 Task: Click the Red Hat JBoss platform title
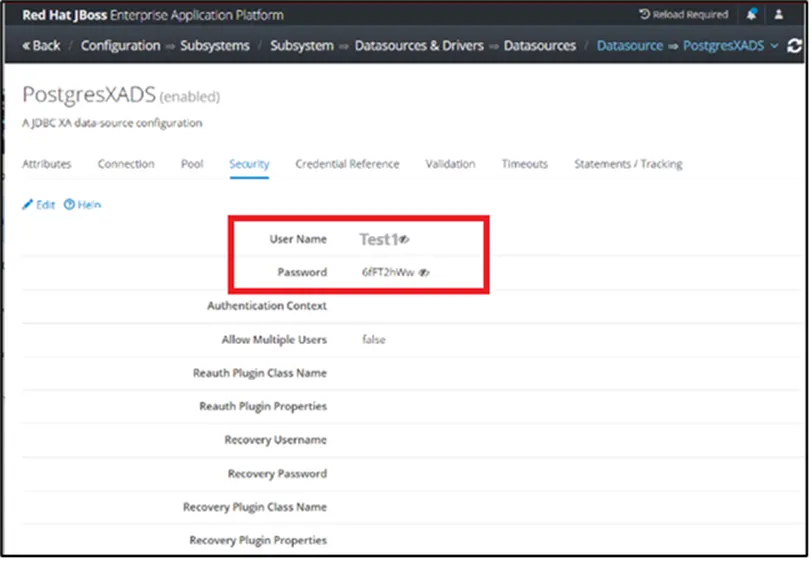pyautogui.click(x=153, y=15)
